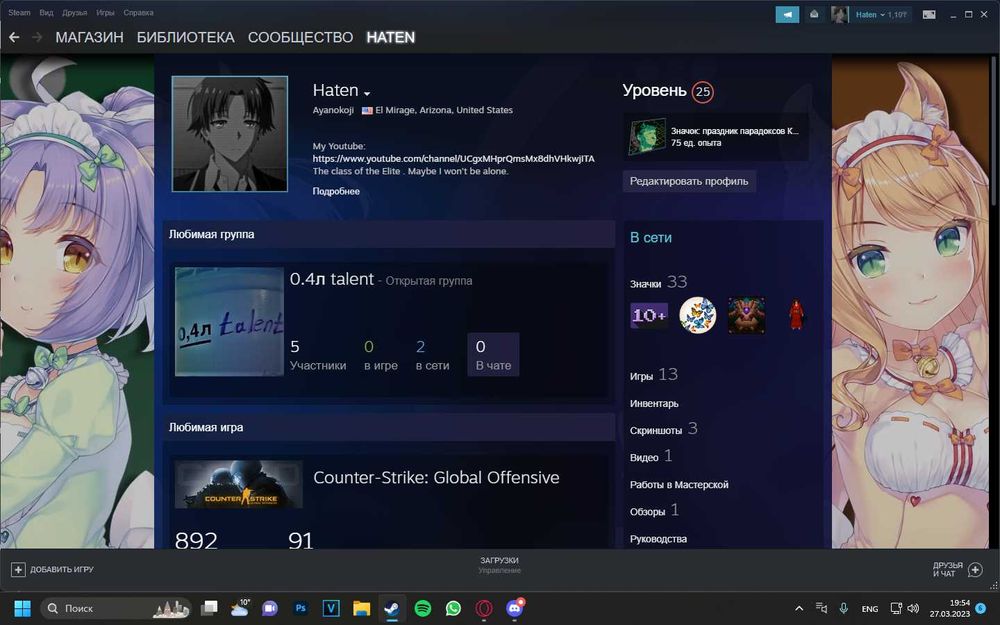
Task: Open the Руководства link
Action: (658, 539)
